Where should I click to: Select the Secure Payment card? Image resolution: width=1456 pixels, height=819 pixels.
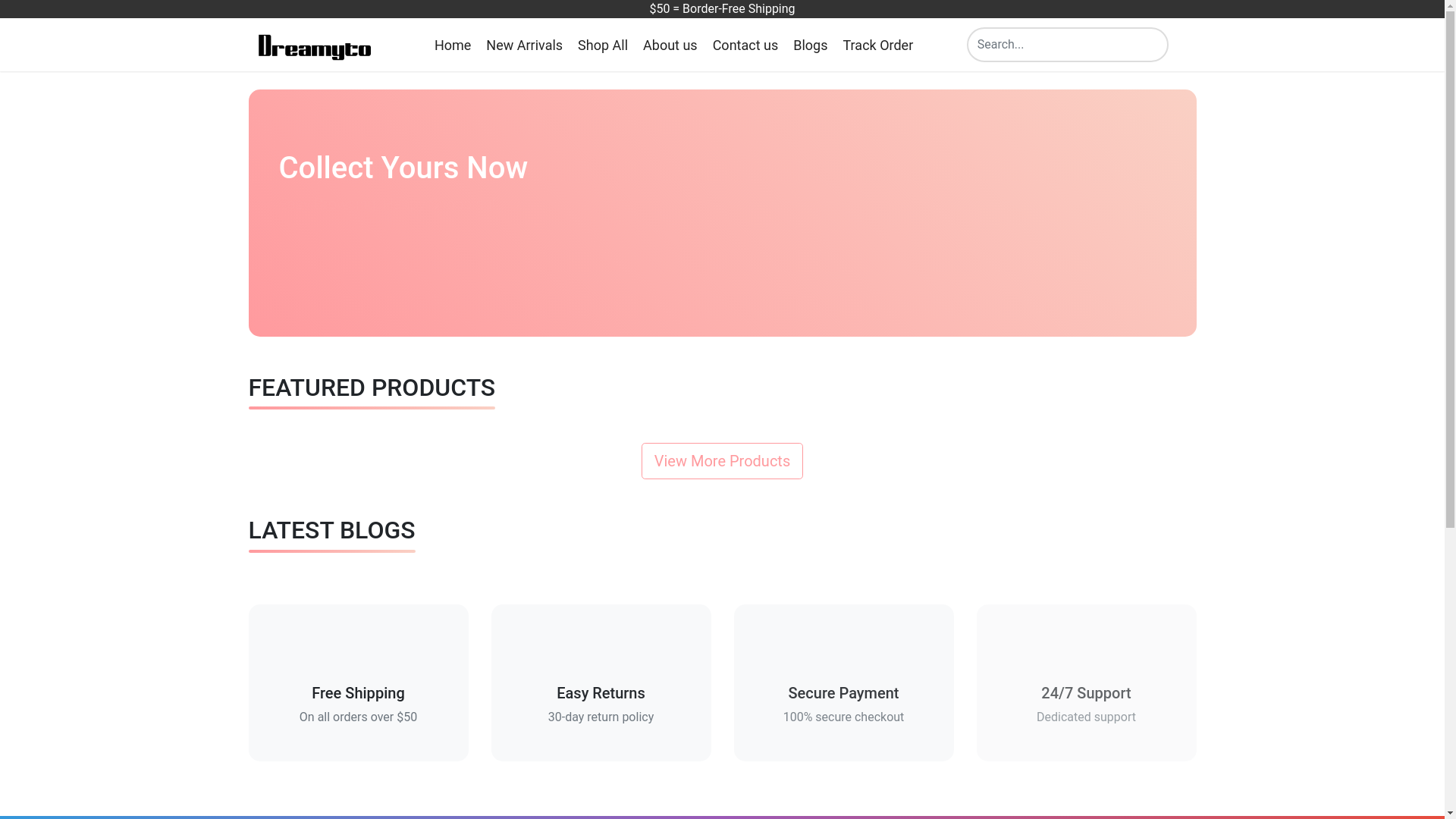(x=843, y=682)
